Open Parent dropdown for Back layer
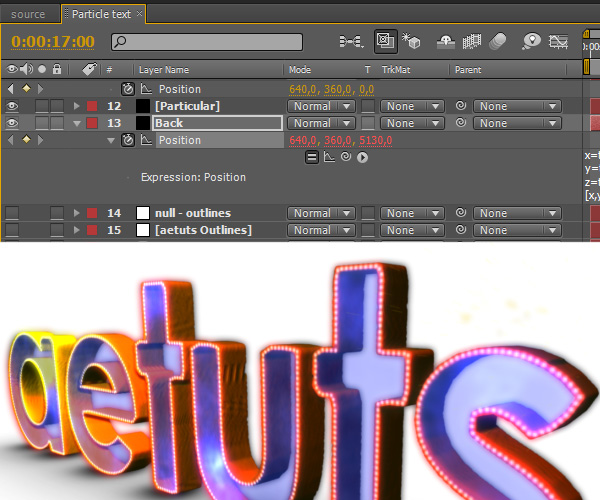 coord(517,123)
